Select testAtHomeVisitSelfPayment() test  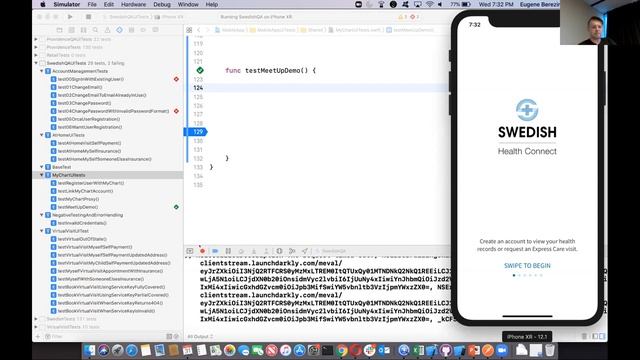(x=89, y=143)
